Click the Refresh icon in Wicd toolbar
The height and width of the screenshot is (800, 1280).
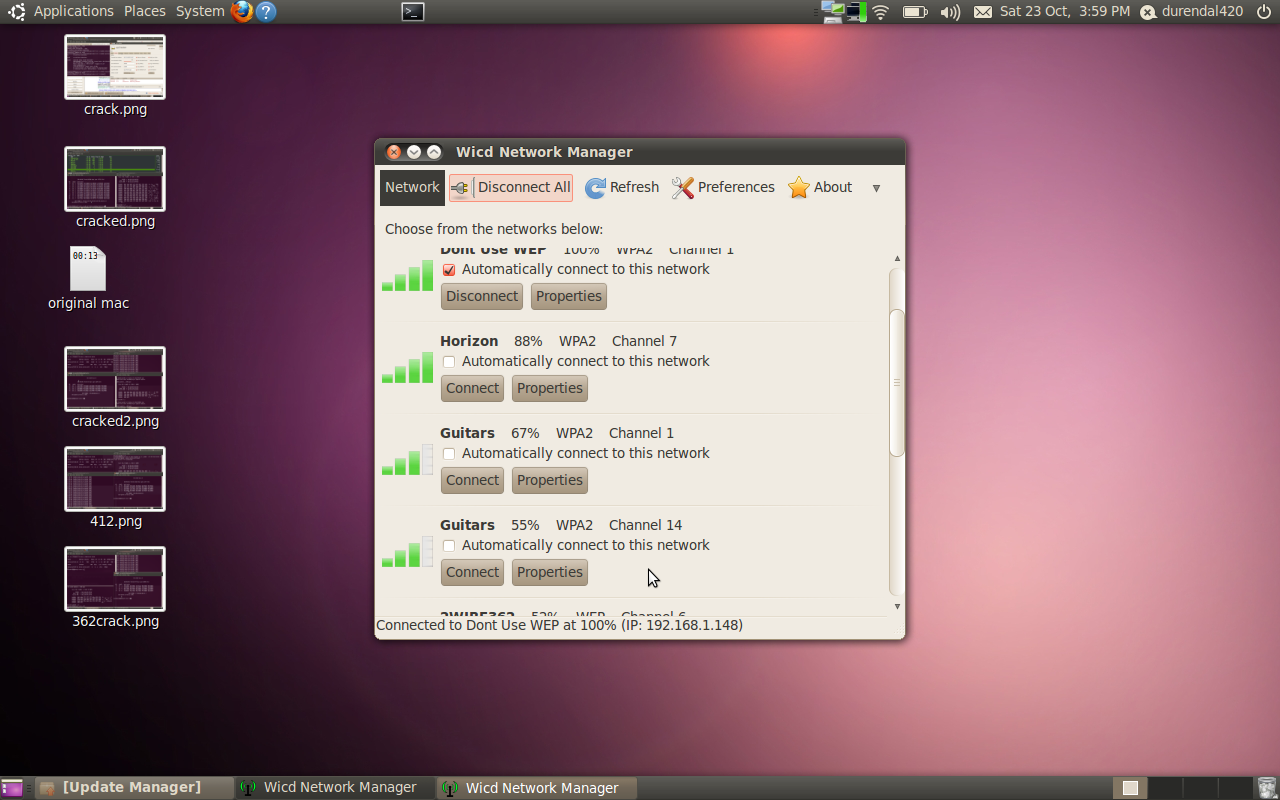596,188
